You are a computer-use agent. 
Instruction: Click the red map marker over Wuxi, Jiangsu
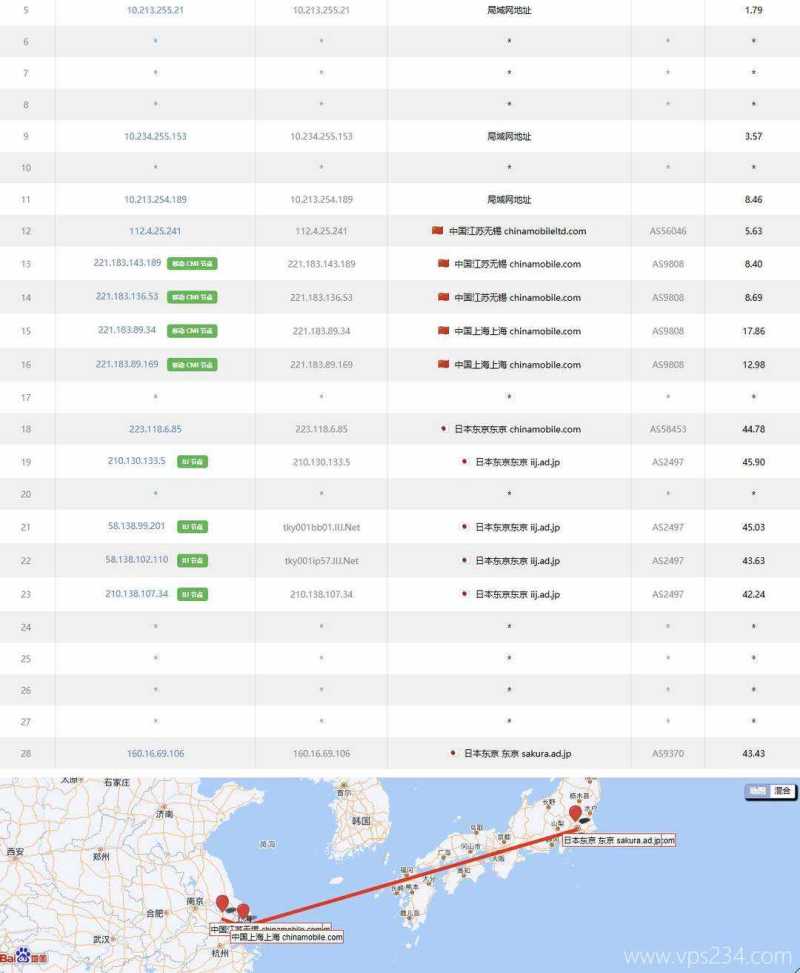point(222,904)
